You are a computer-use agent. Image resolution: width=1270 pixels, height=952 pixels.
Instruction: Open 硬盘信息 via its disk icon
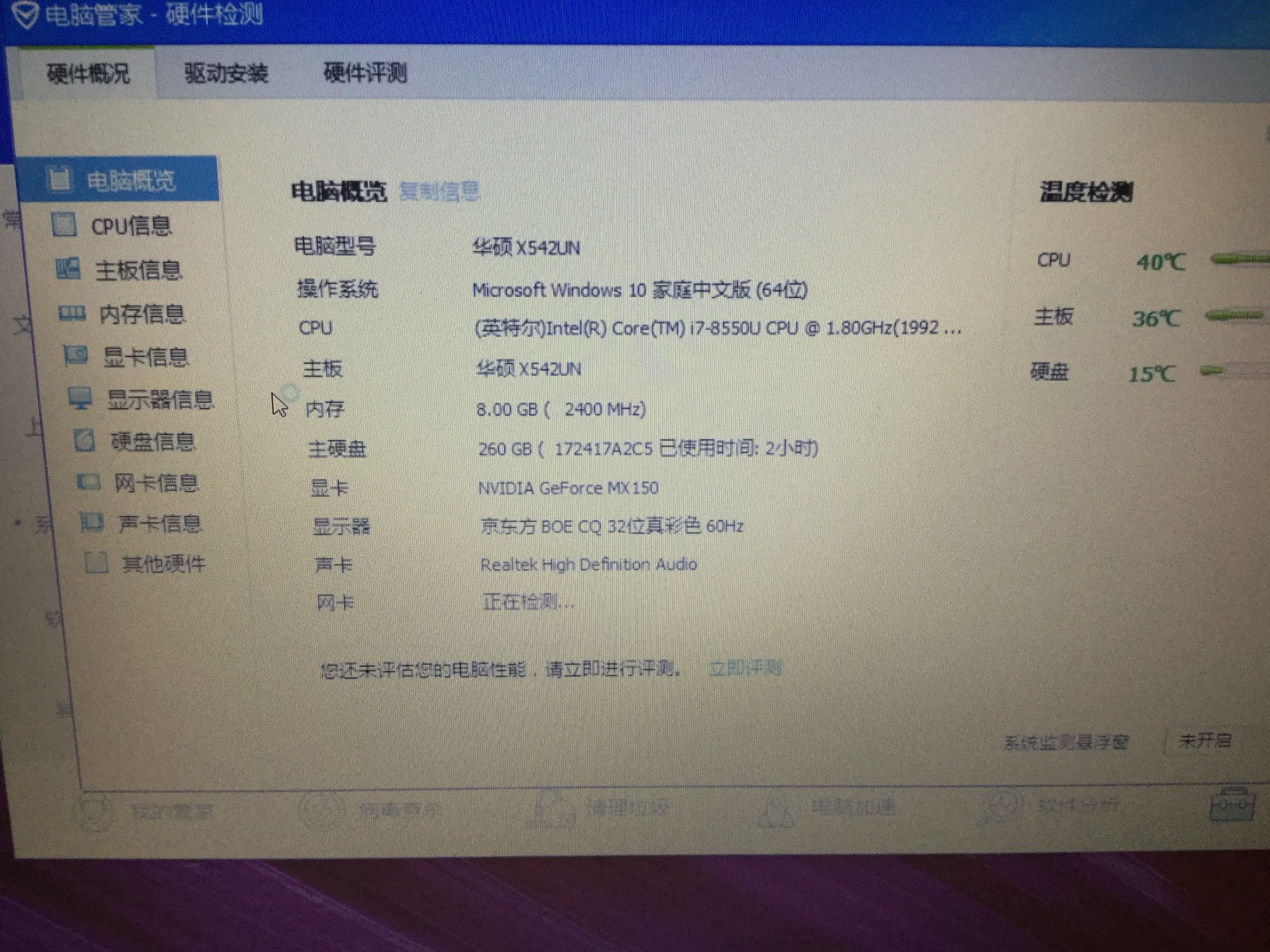pyautogui.click(x=84, y=441)
